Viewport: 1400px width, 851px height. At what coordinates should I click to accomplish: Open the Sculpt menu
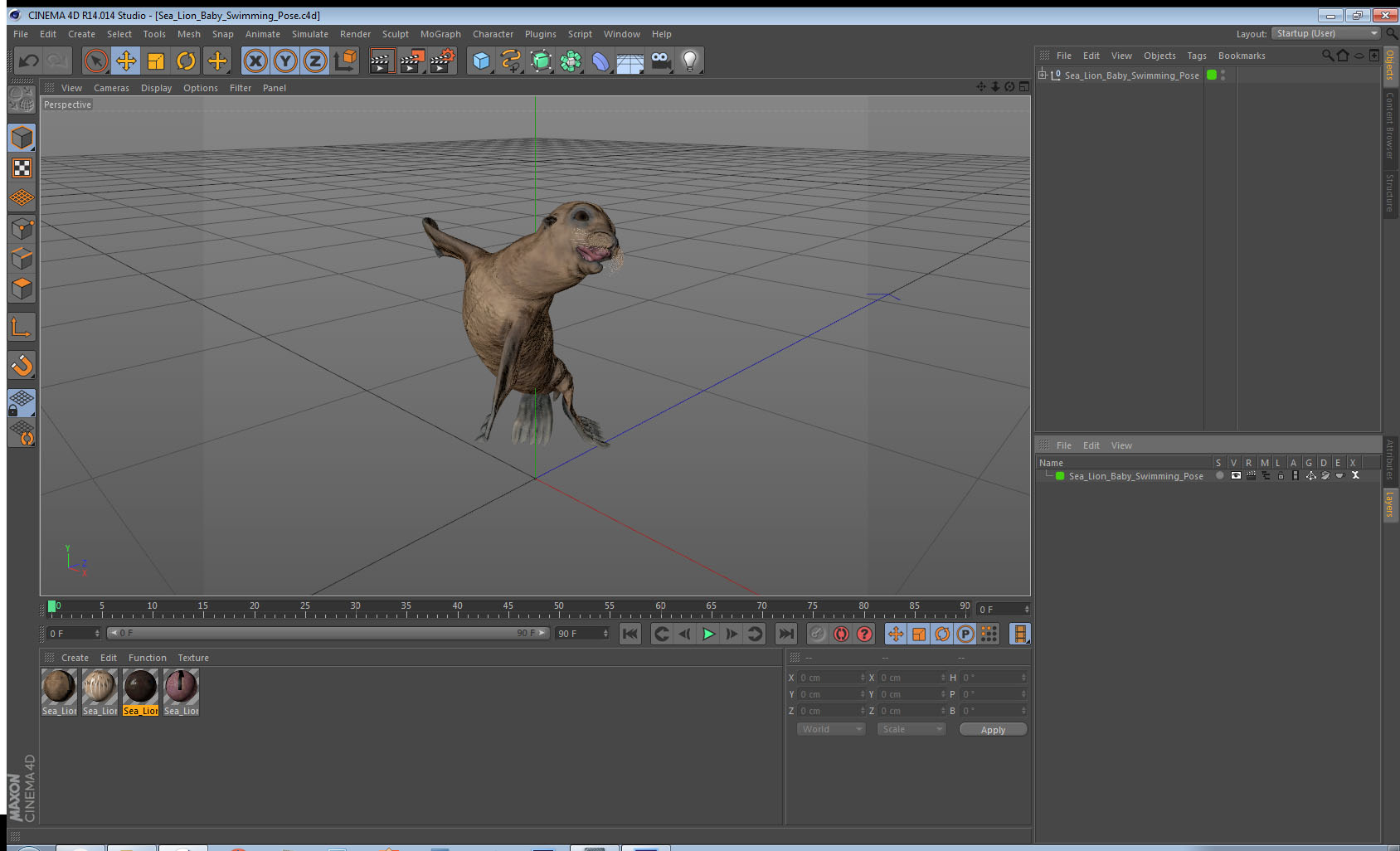(396, 34)
